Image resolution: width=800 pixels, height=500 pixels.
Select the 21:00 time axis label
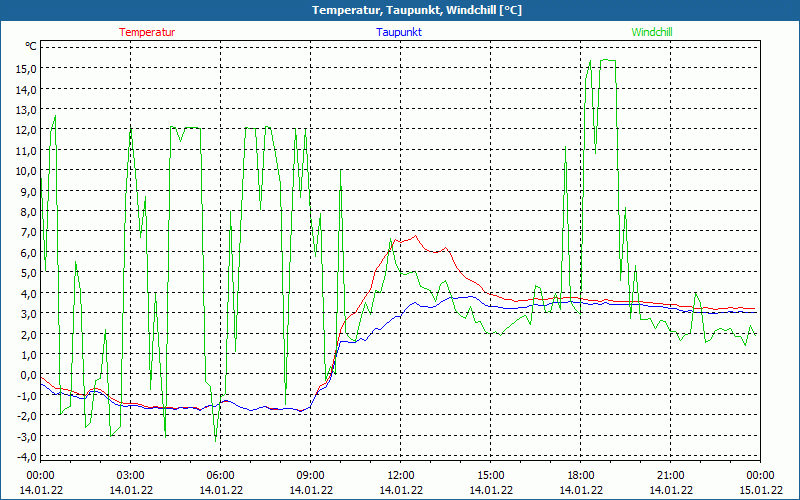[x=670, y=475]
